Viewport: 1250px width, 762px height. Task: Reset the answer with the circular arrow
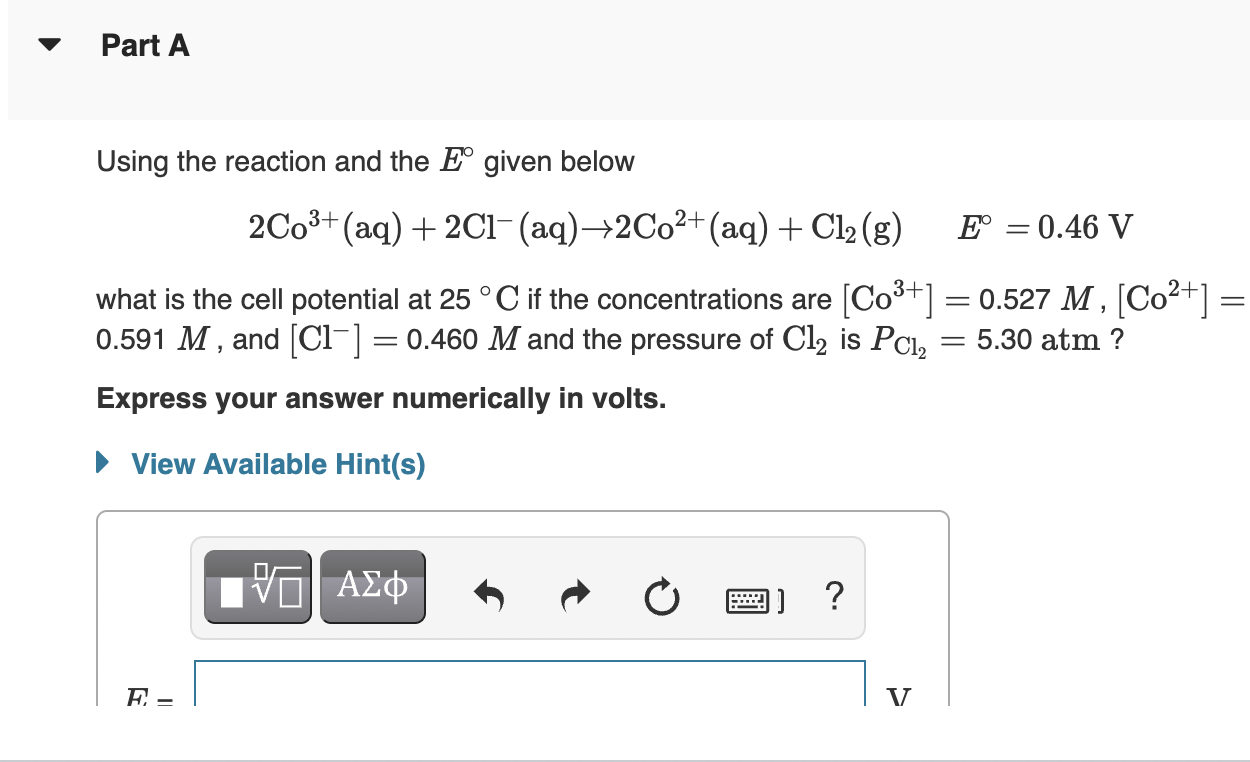662,596
